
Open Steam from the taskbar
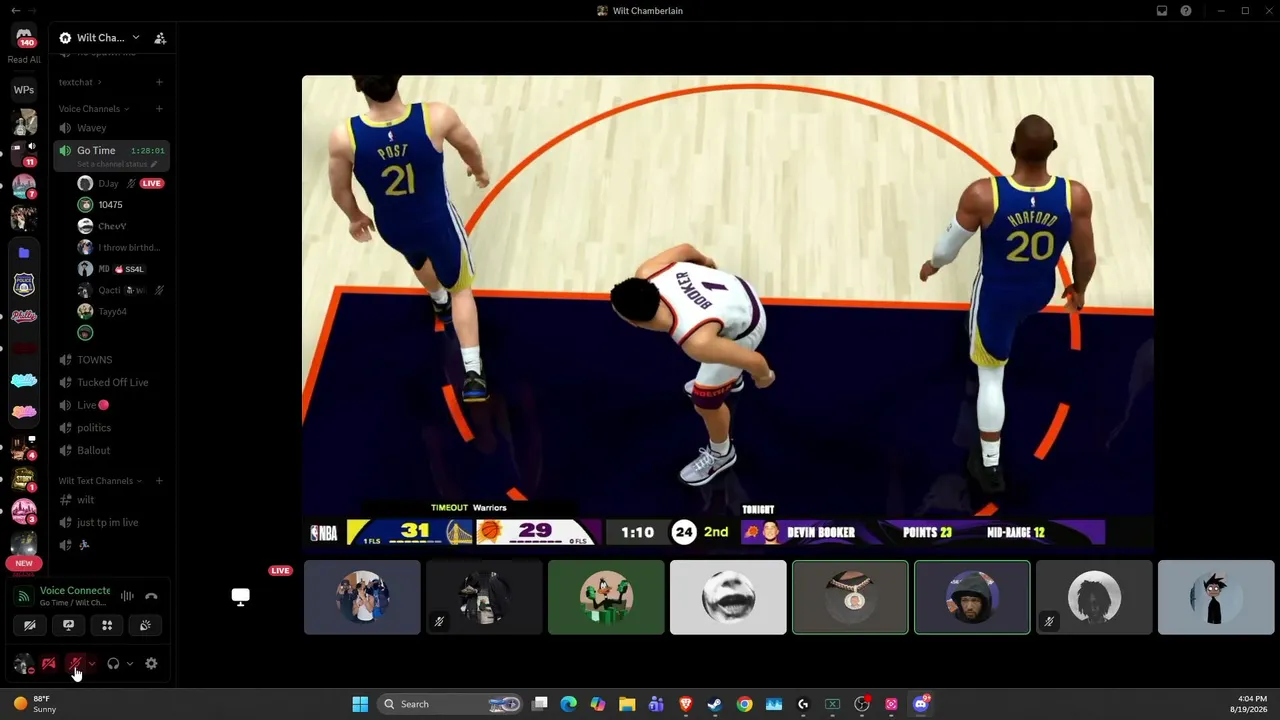(x=715, y=704)
